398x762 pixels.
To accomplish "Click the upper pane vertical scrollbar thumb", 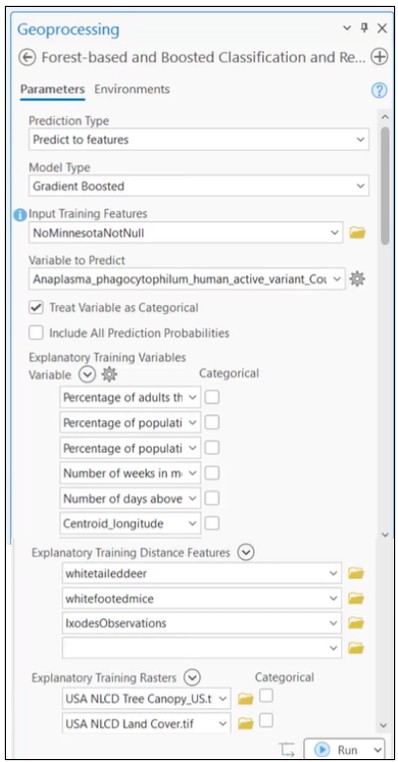I will (385, 186).
